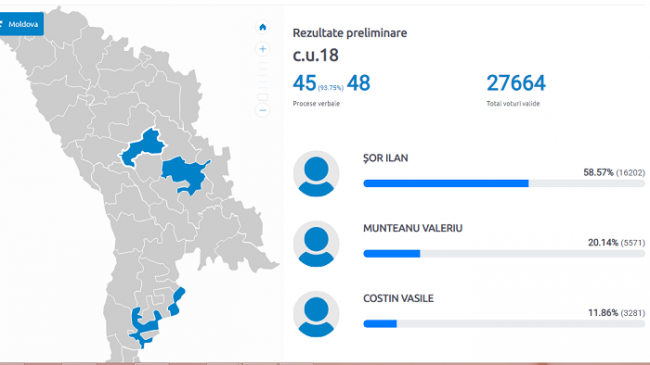This screenshot has height=365, width=650.
Task: Select the blue central-north highlighted district
Action: 144,147
